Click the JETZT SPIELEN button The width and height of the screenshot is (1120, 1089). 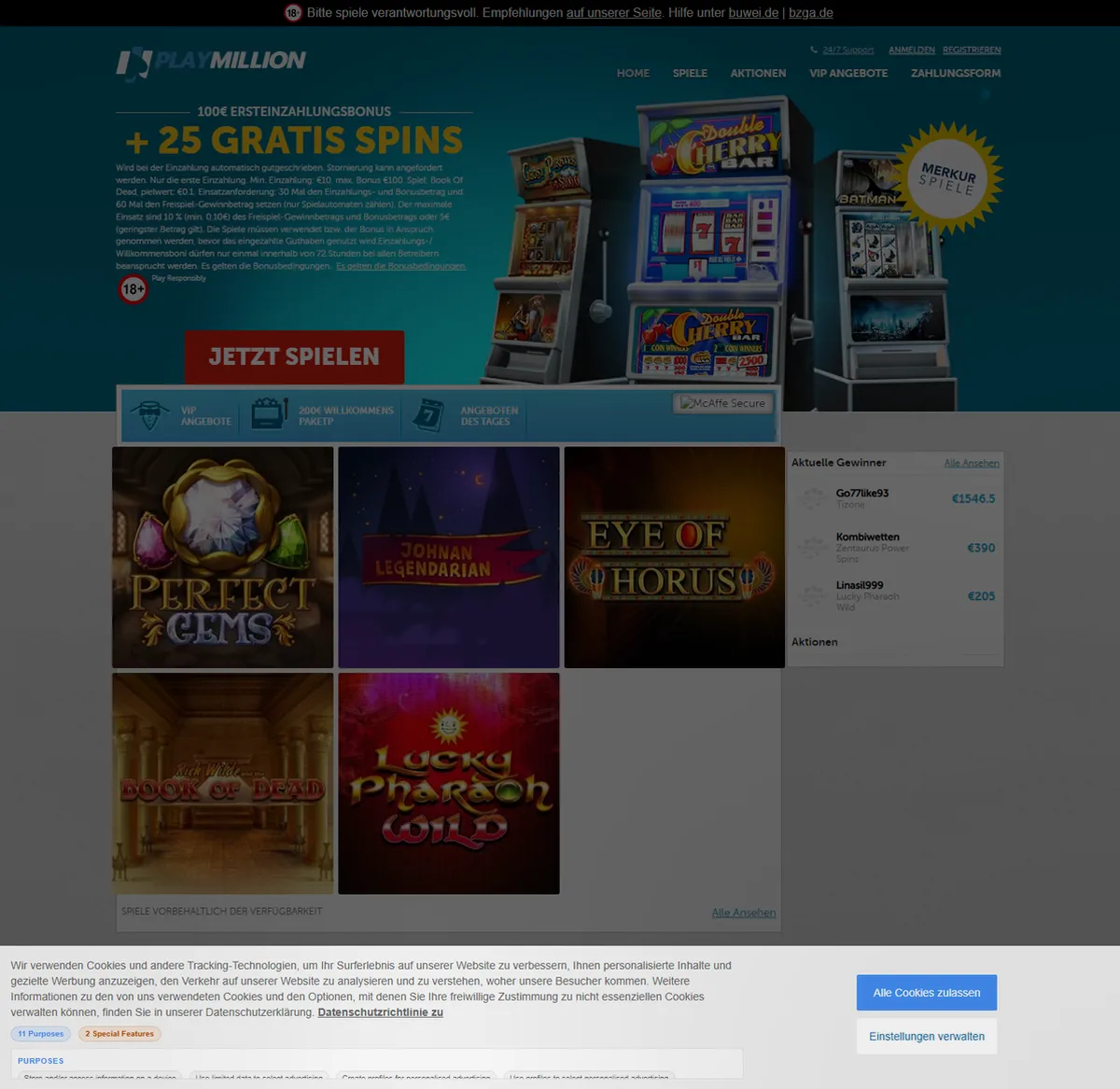tap(294, 357)
